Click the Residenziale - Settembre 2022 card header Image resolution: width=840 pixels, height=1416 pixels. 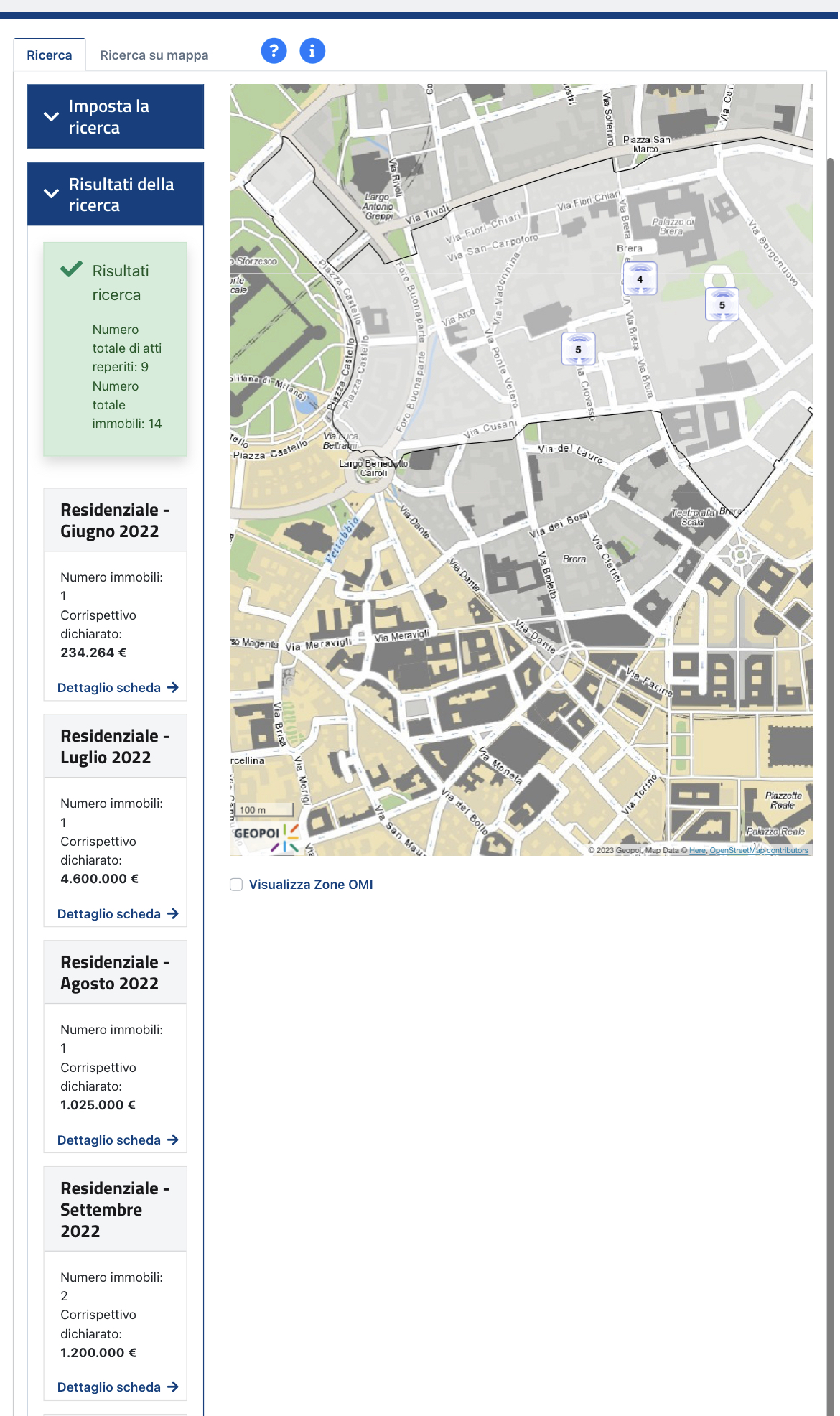pyautogui.click(x=116, y=1210)
